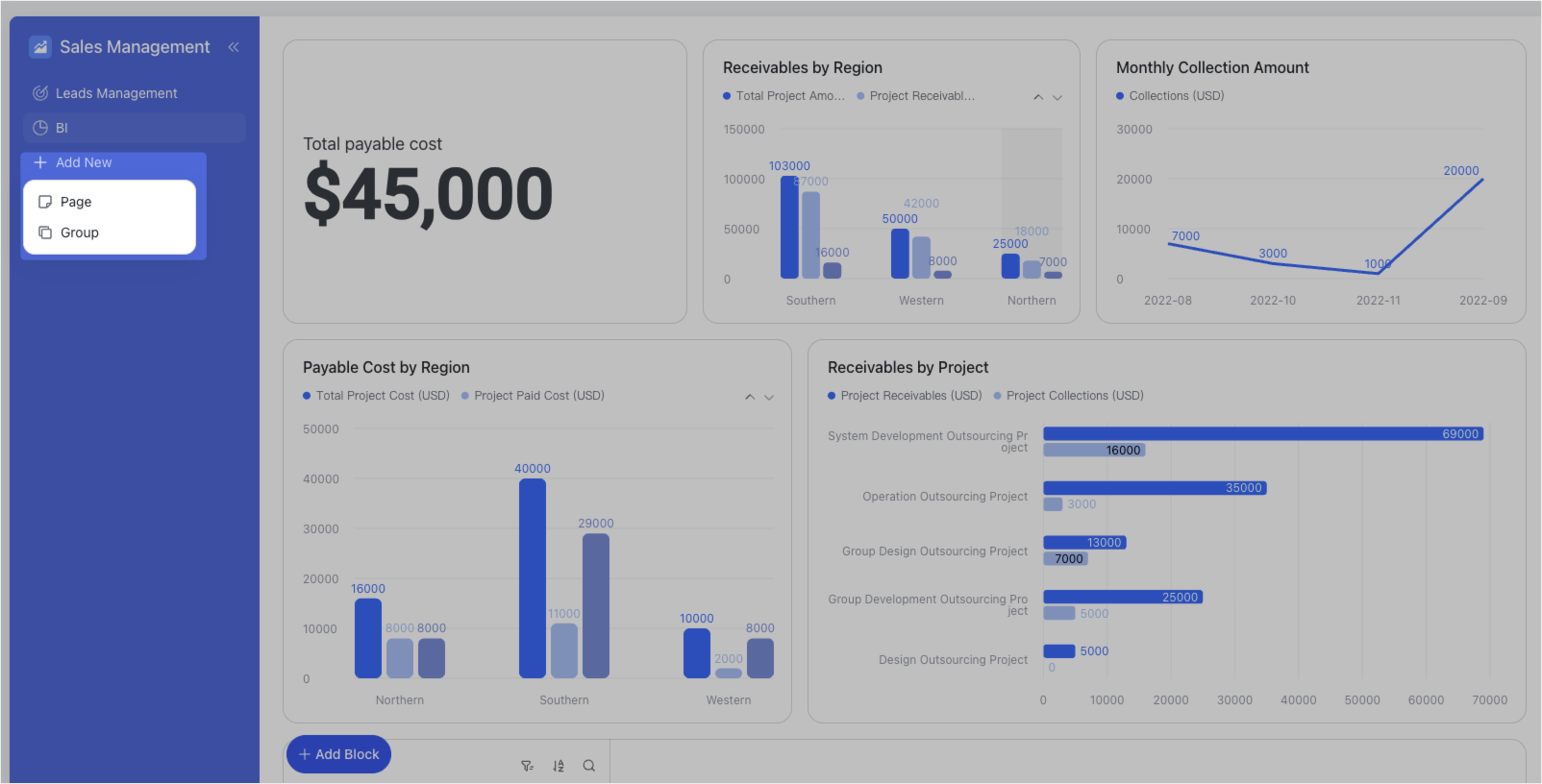
Task: Open Leads Management in the sidebar
Action: click(x=134, y=93)
